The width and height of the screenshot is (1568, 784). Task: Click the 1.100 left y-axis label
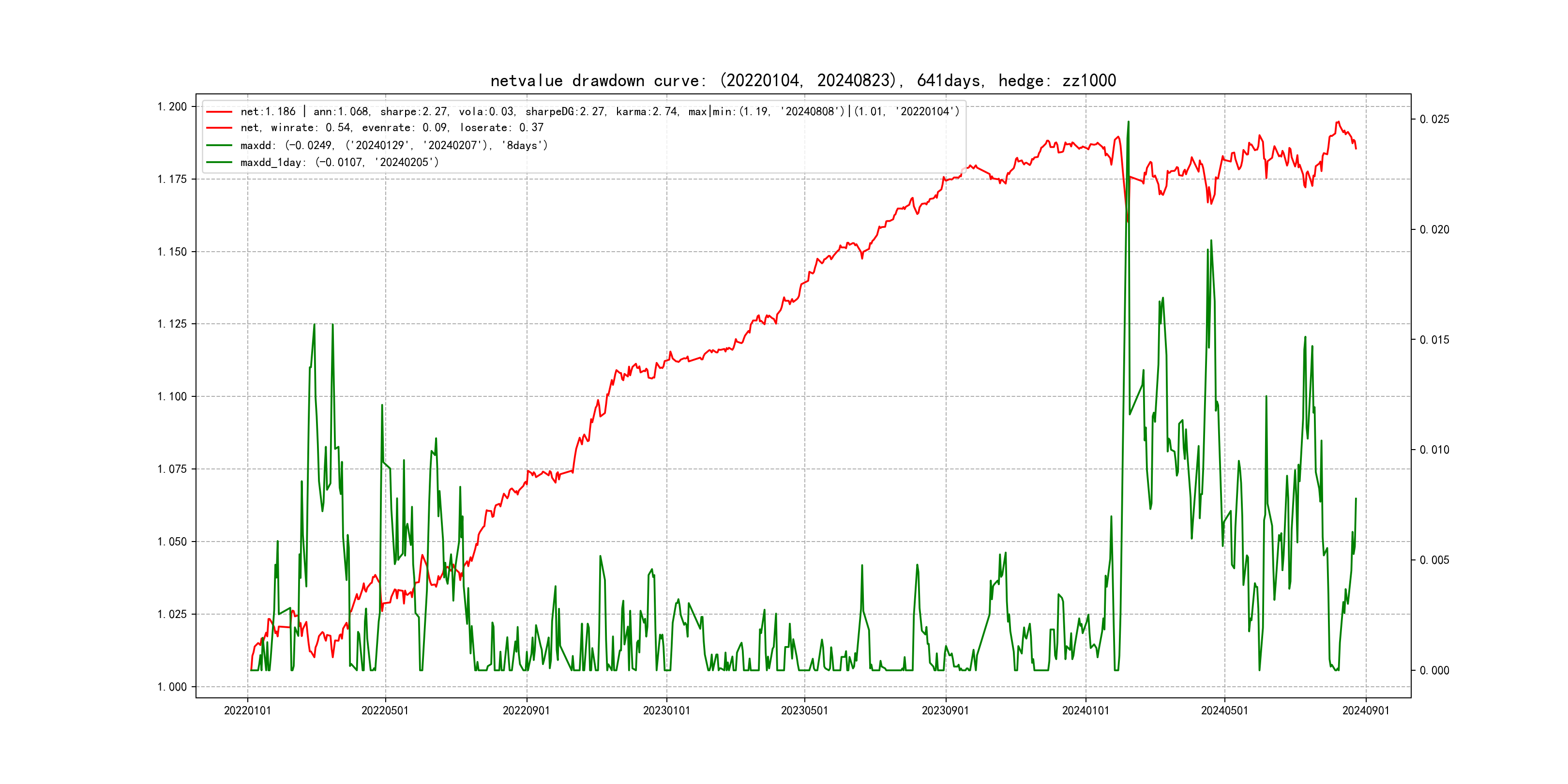[172, 397]
